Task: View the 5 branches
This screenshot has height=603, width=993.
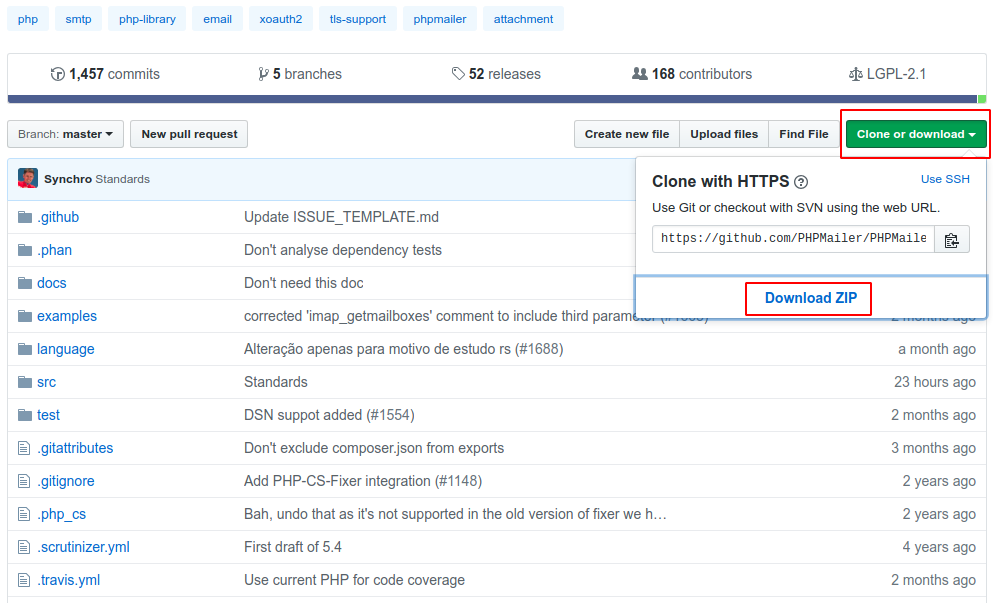Action: coord(300,74)
